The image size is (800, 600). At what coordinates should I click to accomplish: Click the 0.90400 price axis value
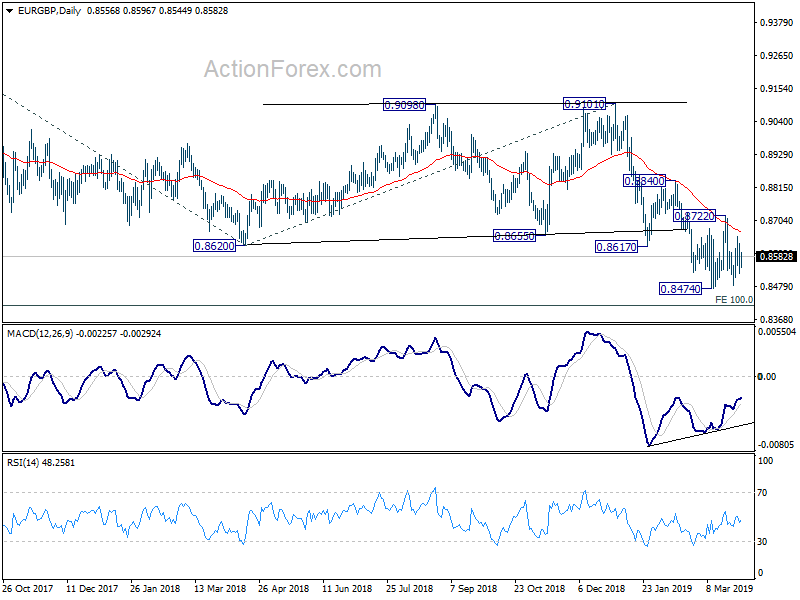777,121
